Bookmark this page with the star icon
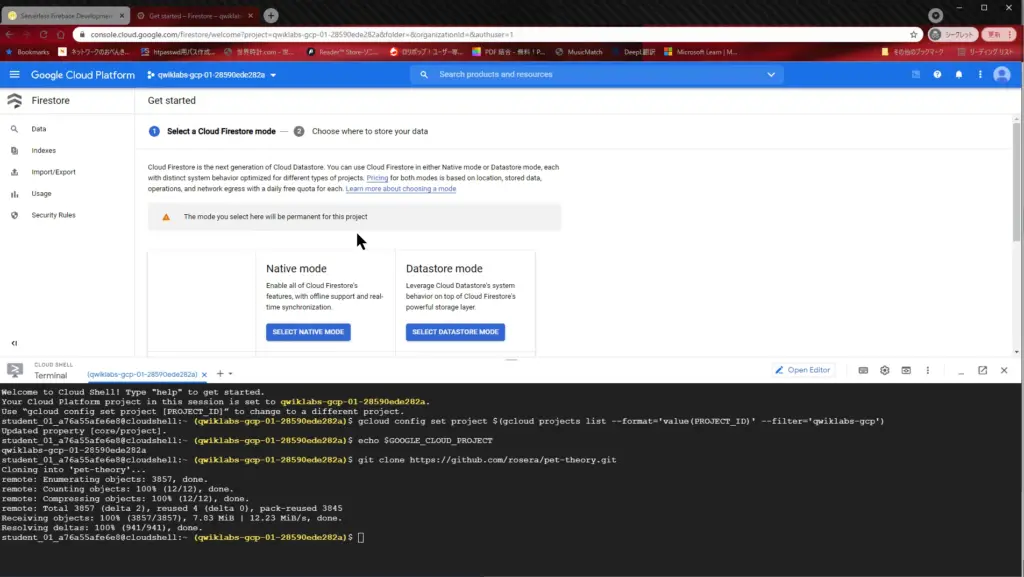The height and width of the screenshot is (577, 1024). [x=914, y=35]
